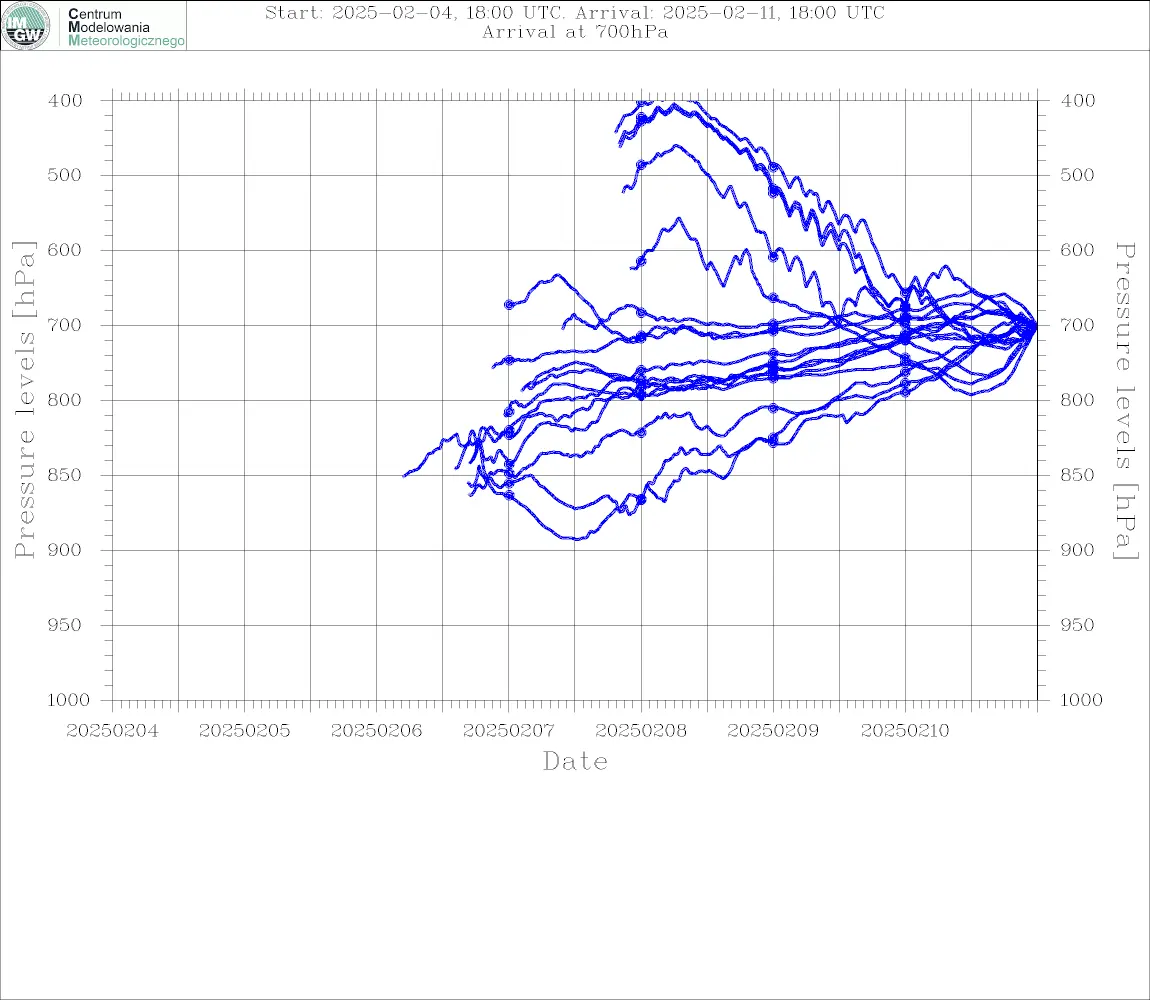Click the right axis 800 label

1078,400
